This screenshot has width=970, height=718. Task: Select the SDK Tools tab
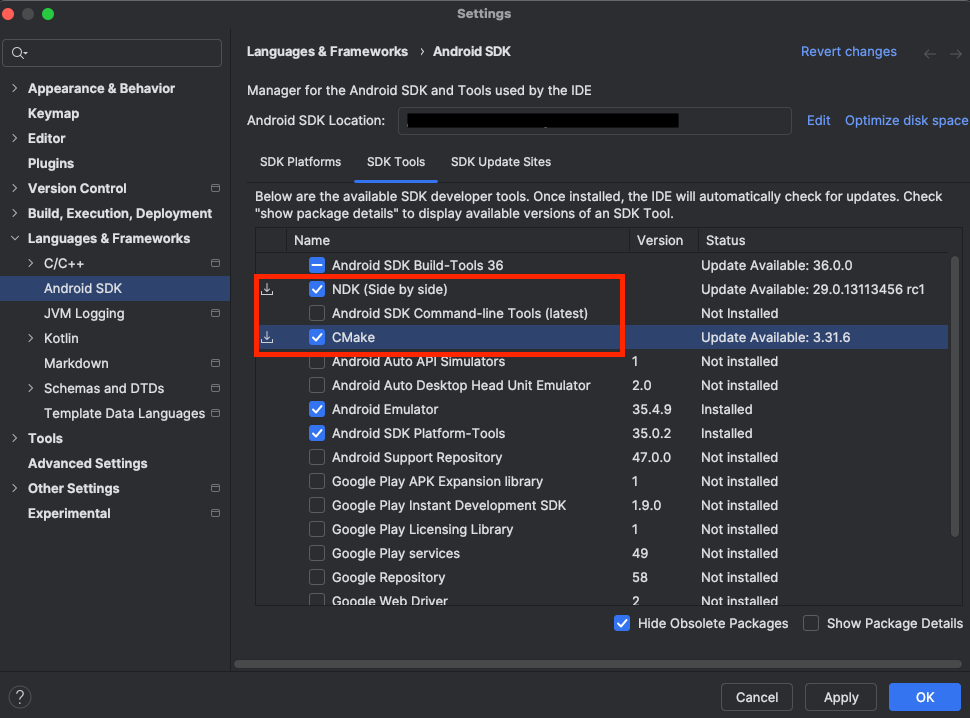click(x=396, y=162)
